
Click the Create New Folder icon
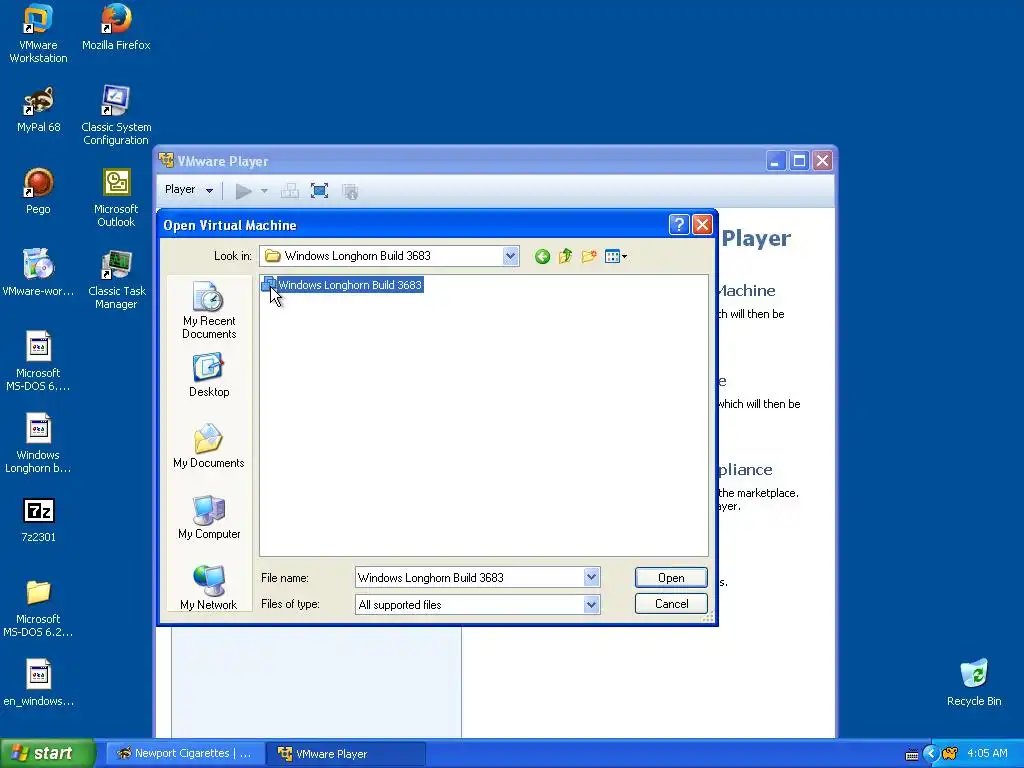point(589,257)
